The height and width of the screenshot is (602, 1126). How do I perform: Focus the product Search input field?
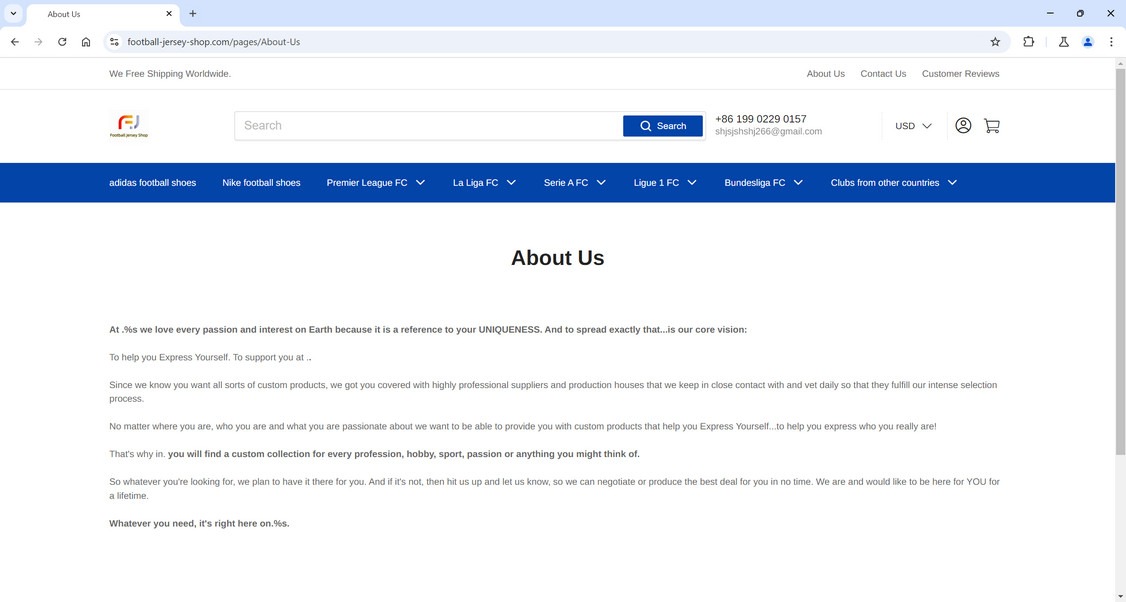[x=429, y=126]
